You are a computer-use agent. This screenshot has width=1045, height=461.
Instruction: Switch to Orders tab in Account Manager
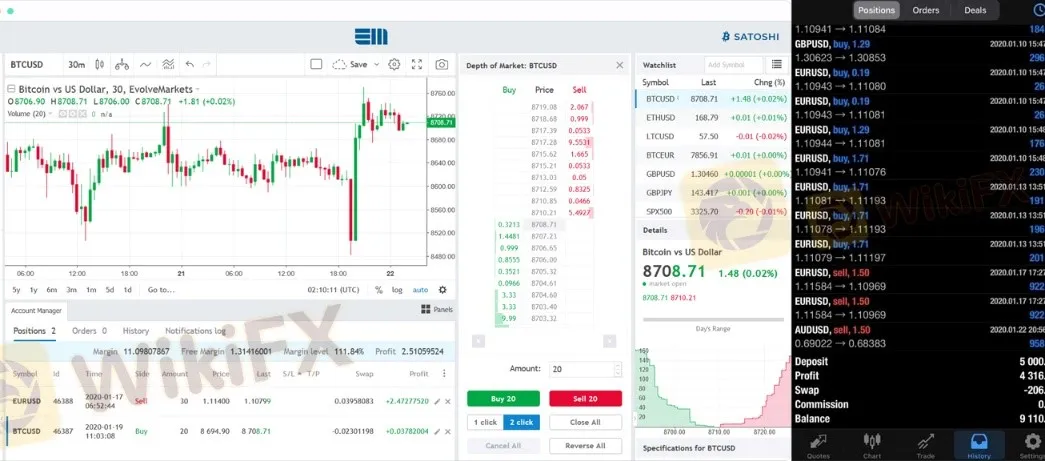89,330
